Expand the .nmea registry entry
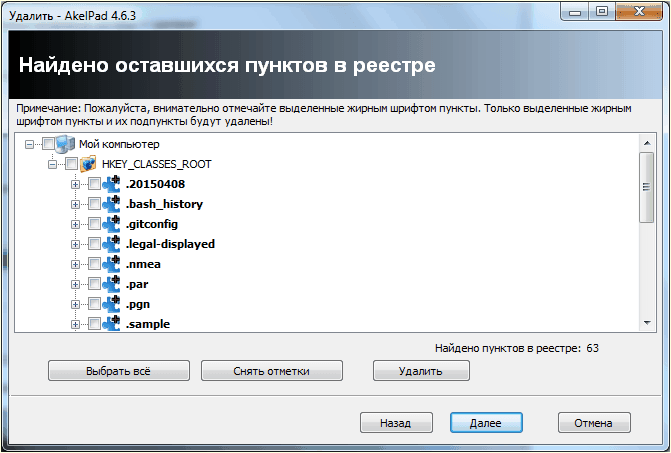The width and height of the screenshot is (671, 453). point(75,264)
